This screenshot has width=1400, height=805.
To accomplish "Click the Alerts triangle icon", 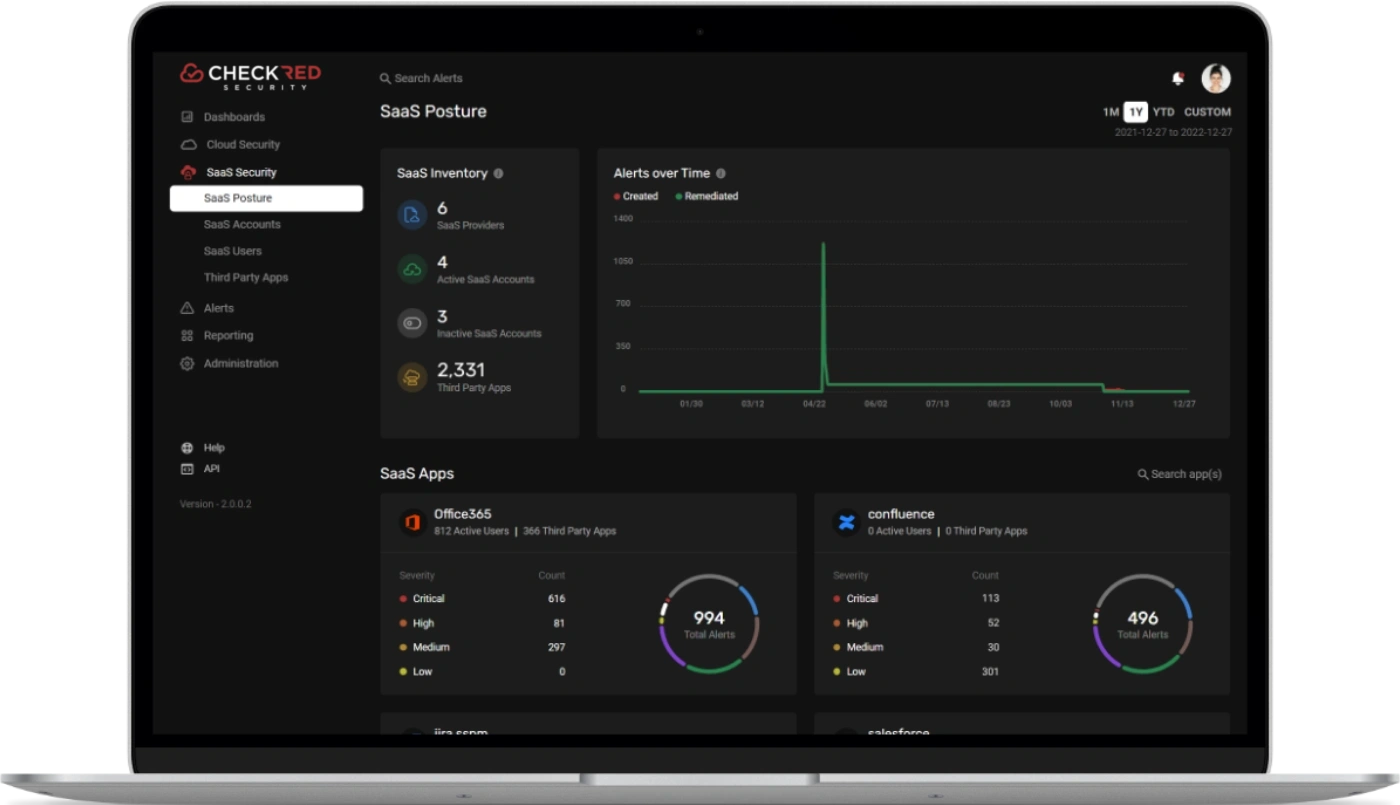I will pos(187,308).
